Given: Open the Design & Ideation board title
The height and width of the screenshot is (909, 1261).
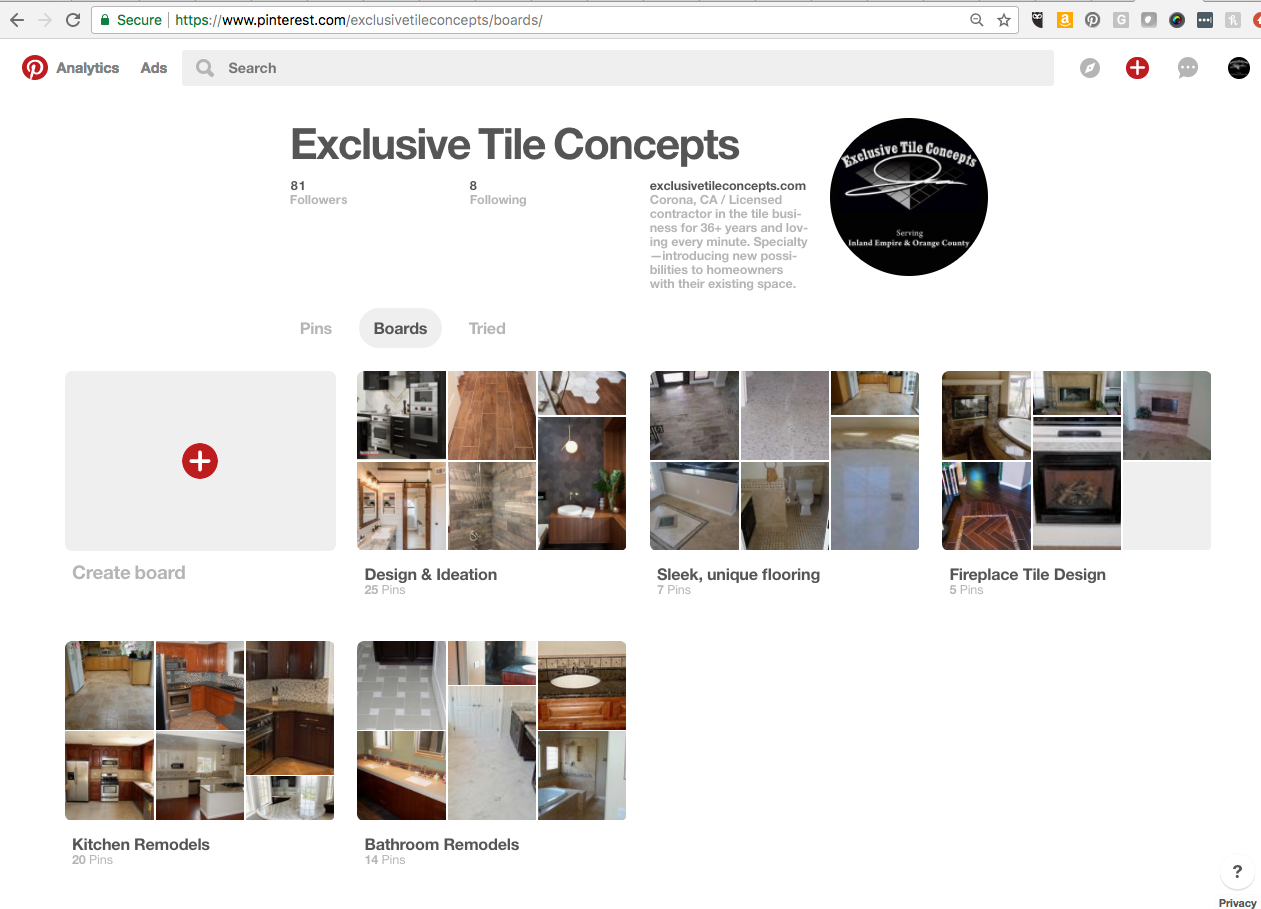Looking at the screenshot, I should point(431,574).
